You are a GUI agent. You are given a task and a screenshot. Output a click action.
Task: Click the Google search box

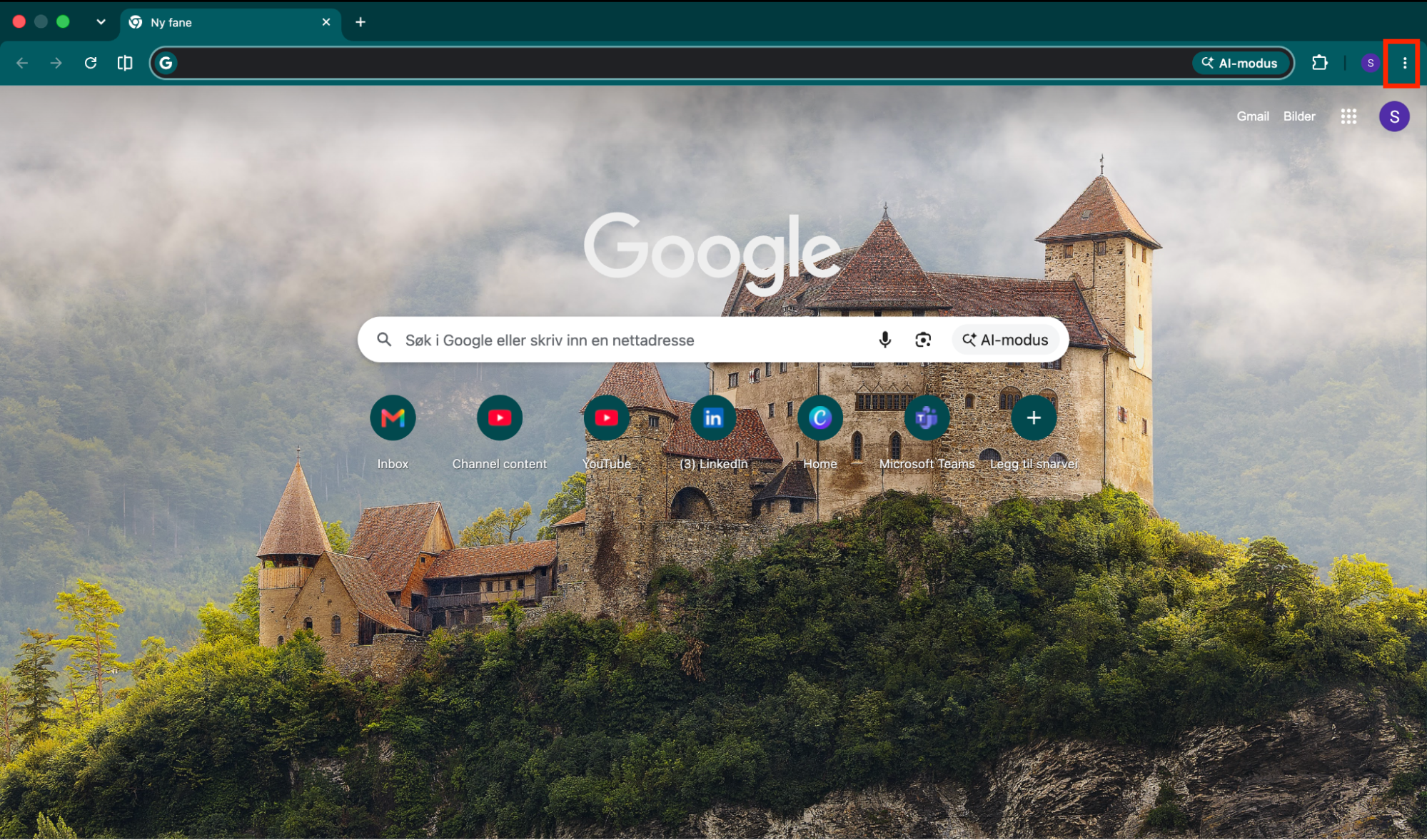coord(713,340)
